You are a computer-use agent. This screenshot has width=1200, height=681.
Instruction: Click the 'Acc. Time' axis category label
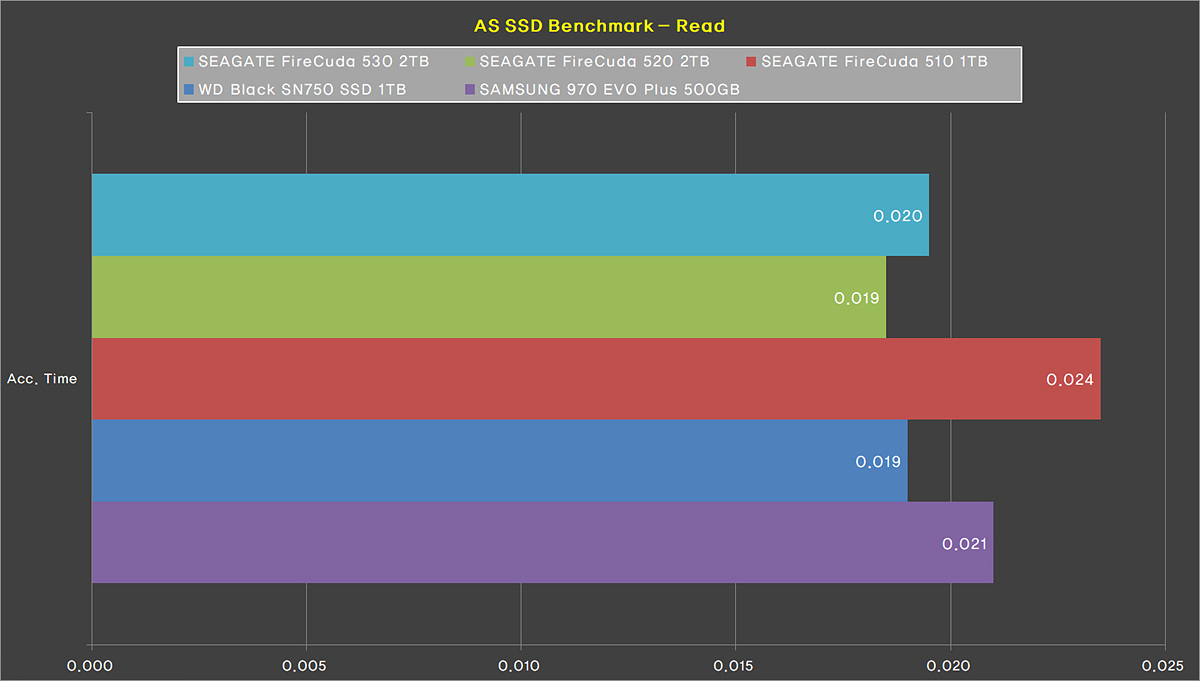42,379
